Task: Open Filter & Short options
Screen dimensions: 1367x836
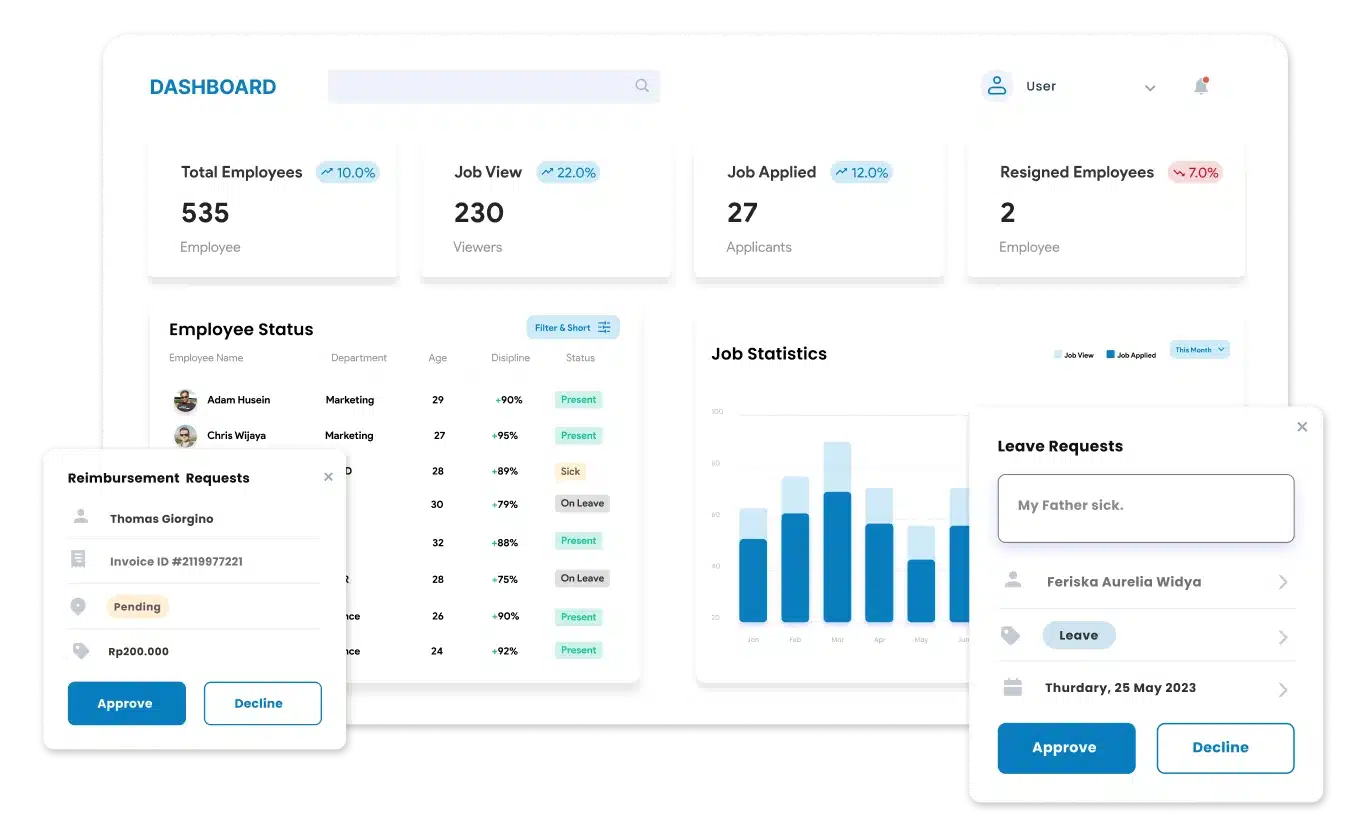Action: [573, 328]
